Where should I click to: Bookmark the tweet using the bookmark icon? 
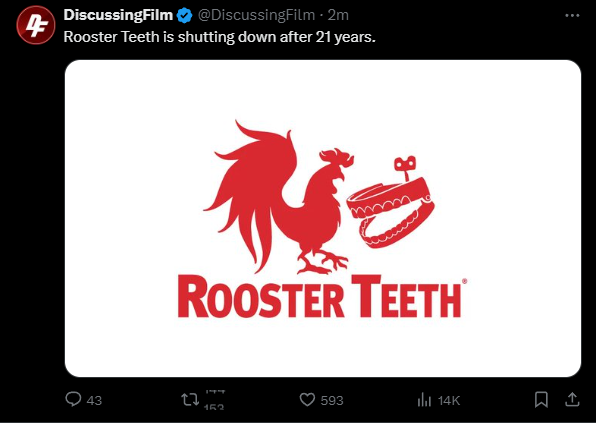pyautogui.click(x=541, y=399)
